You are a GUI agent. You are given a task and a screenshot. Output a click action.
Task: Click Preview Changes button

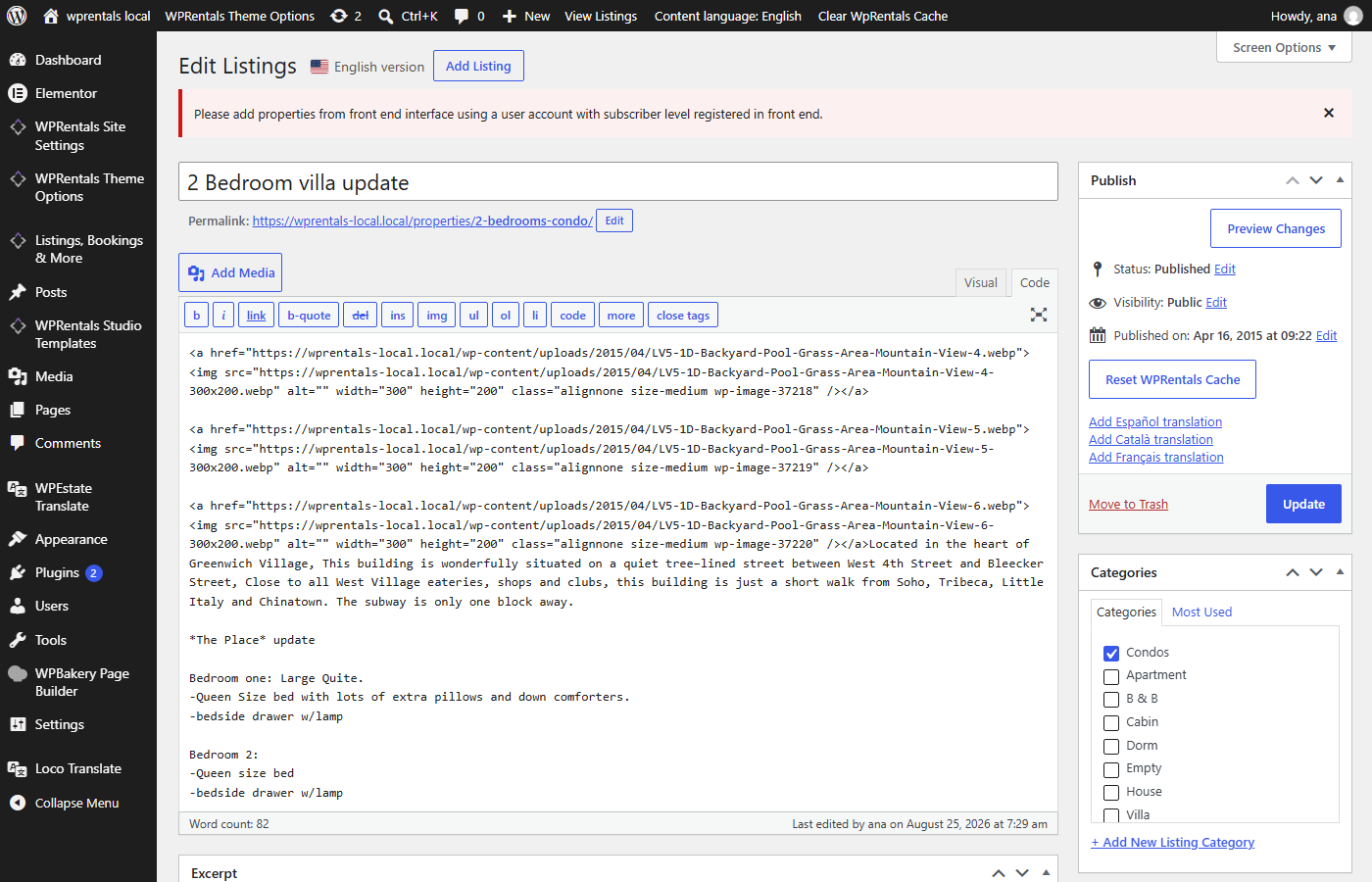1276,228
